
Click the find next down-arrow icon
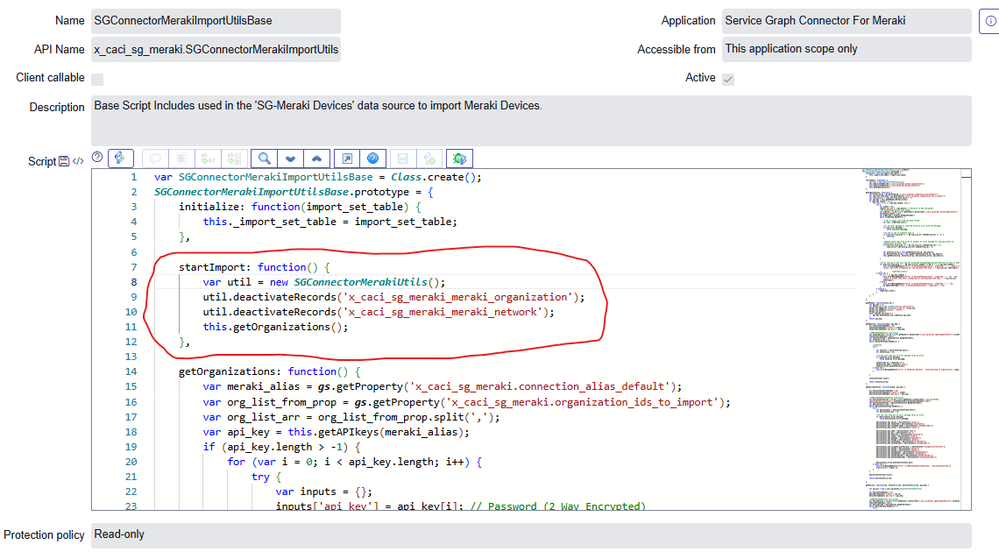click(x=291, y=158)
